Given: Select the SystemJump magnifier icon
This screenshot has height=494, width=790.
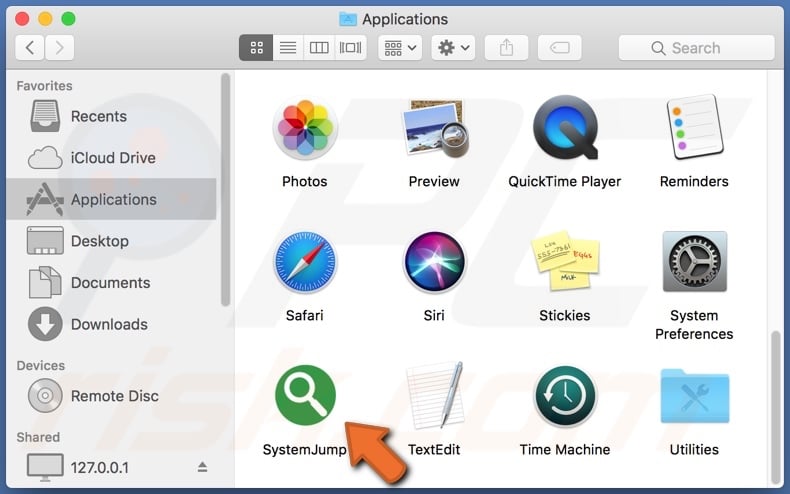Looking at the screenshot, I should 305,395.
